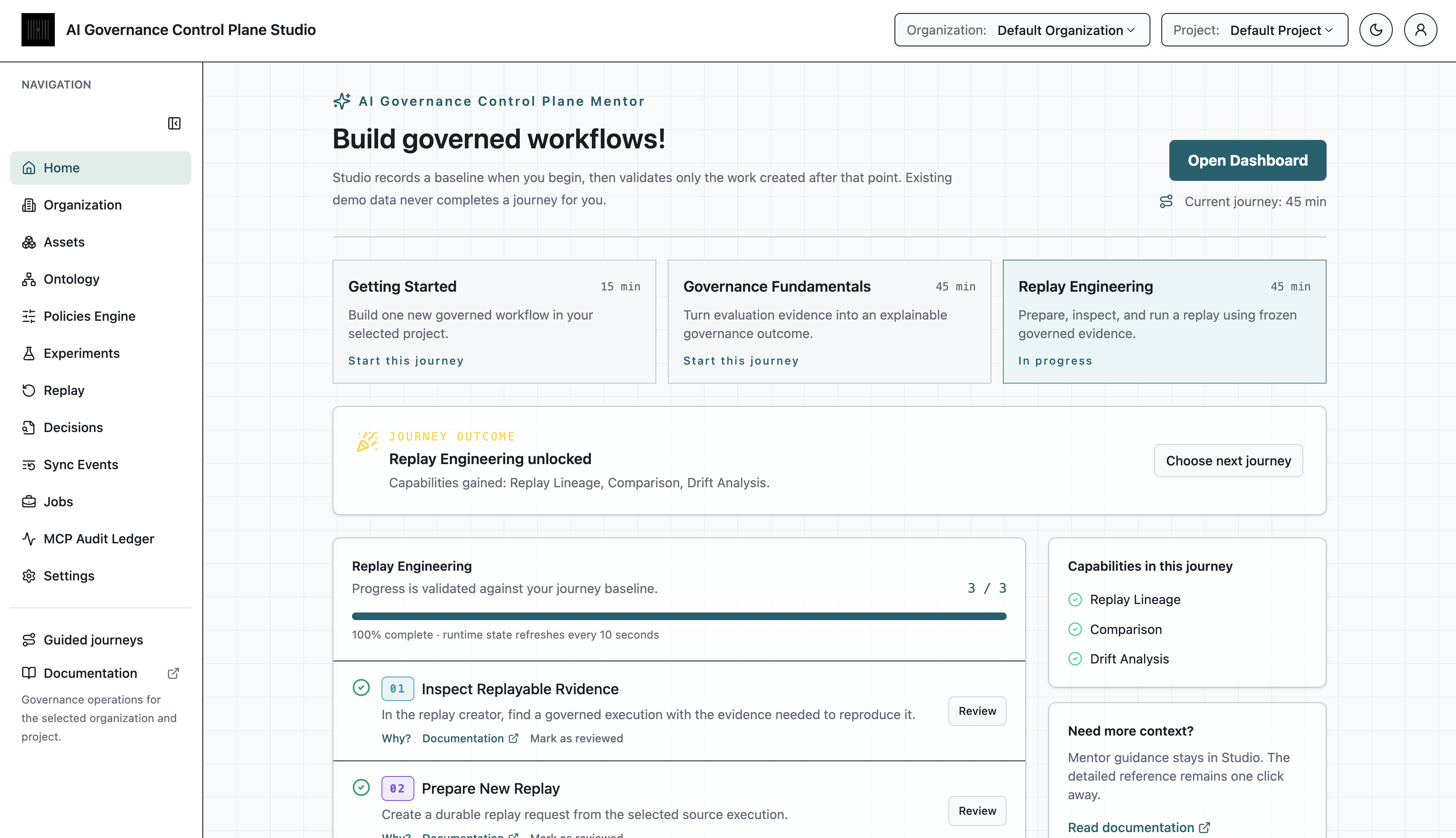Screen dimensions: 1456x838
Task: Click the MCP Audit Ledger pulse icon
Action: click(x=29, y=539)
